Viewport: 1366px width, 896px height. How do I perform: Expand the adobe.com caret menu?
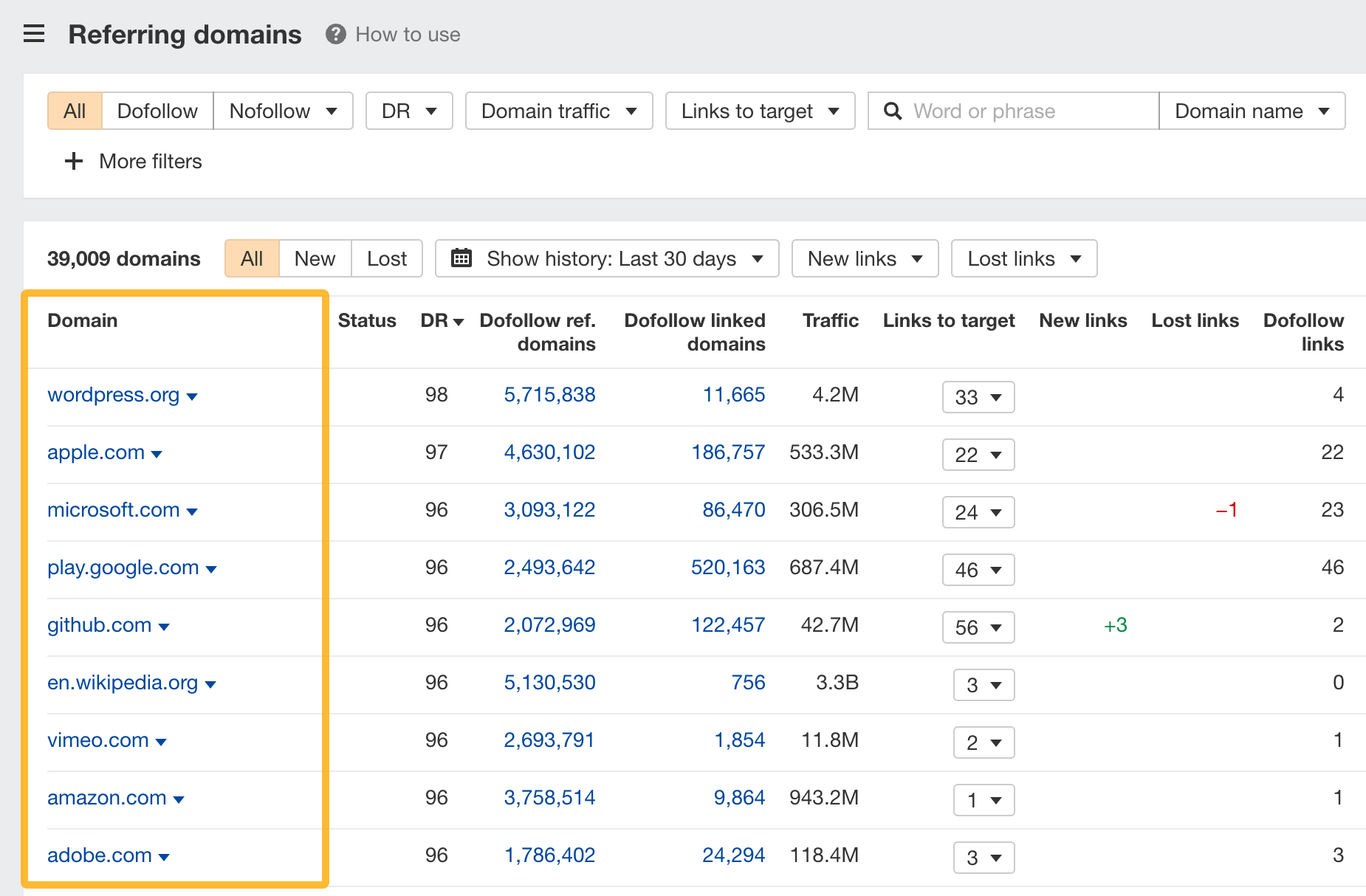coord(164,858)
